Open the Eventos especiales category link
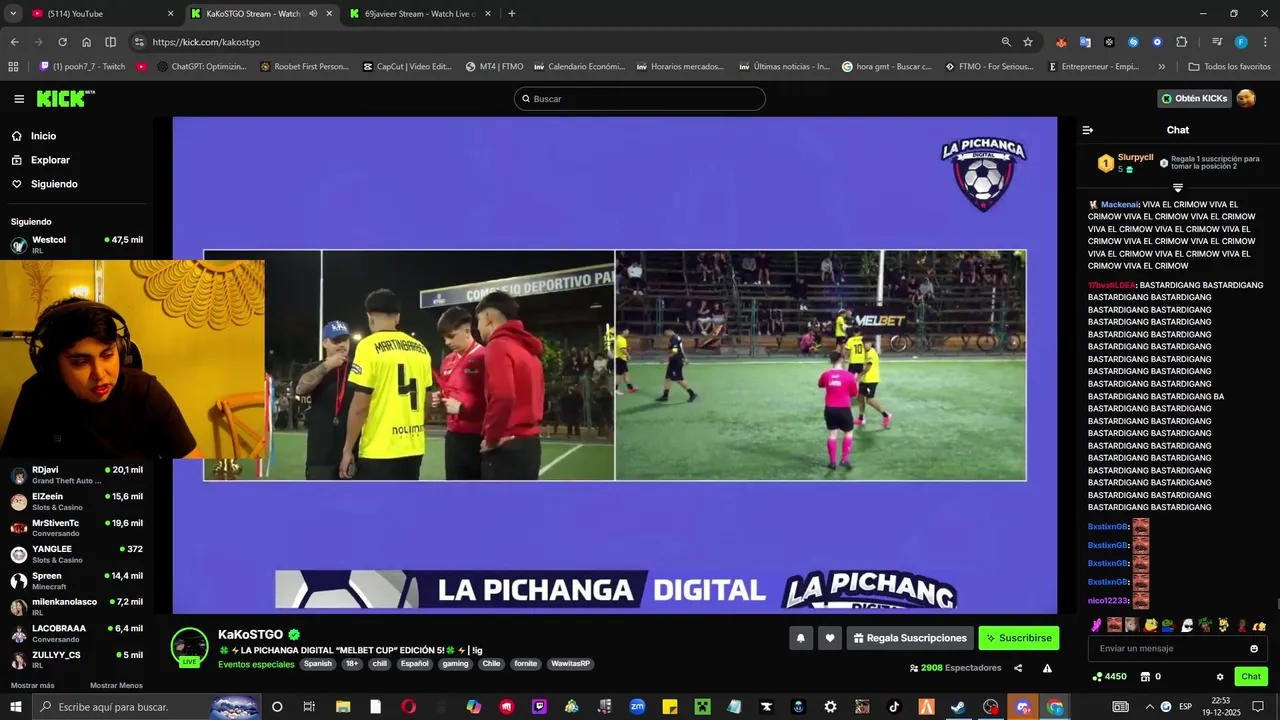 pyautogui.click(x=256, y=664)
